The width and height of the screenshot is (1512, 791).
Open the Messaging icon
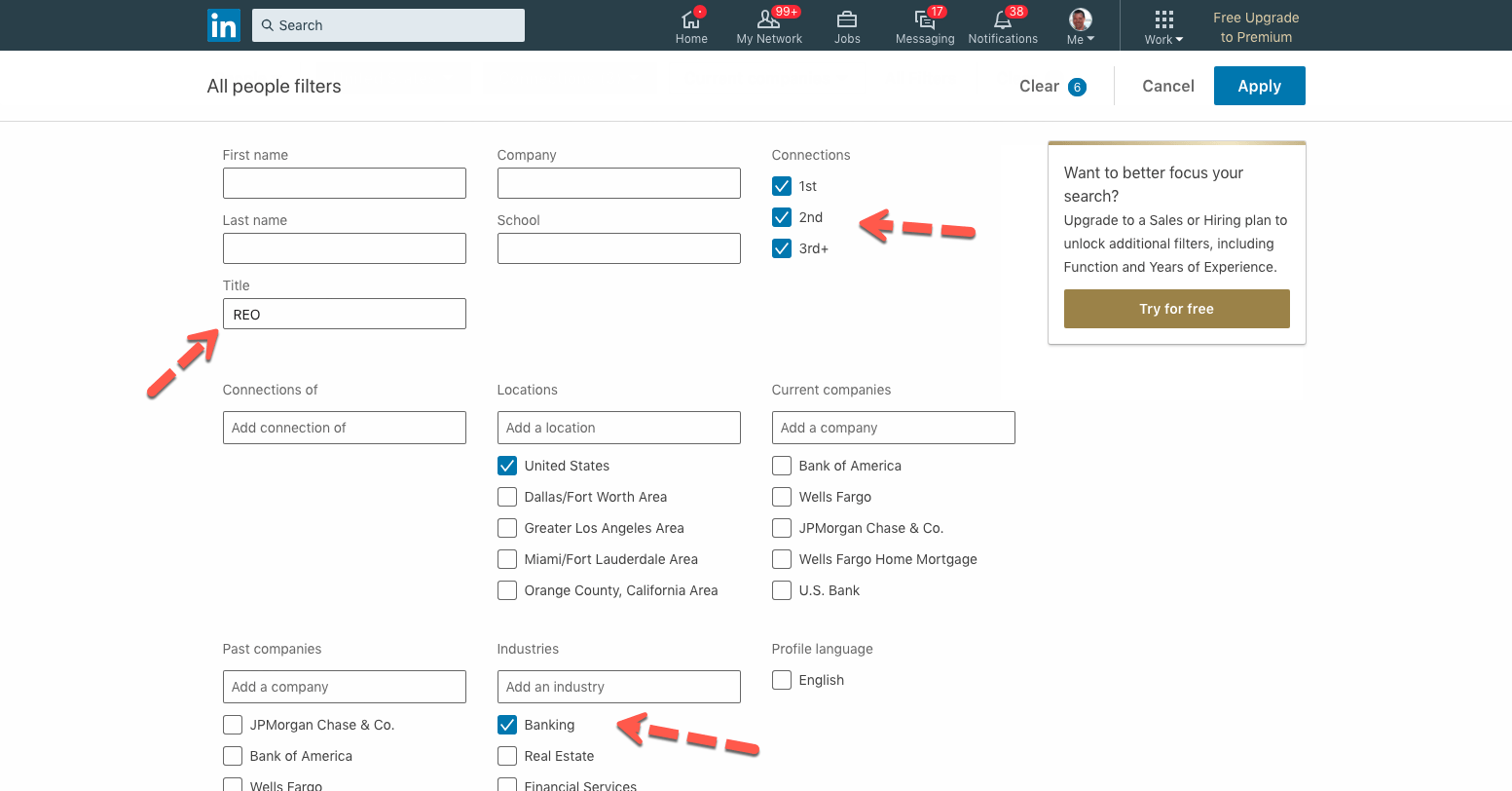coord(925,19)
